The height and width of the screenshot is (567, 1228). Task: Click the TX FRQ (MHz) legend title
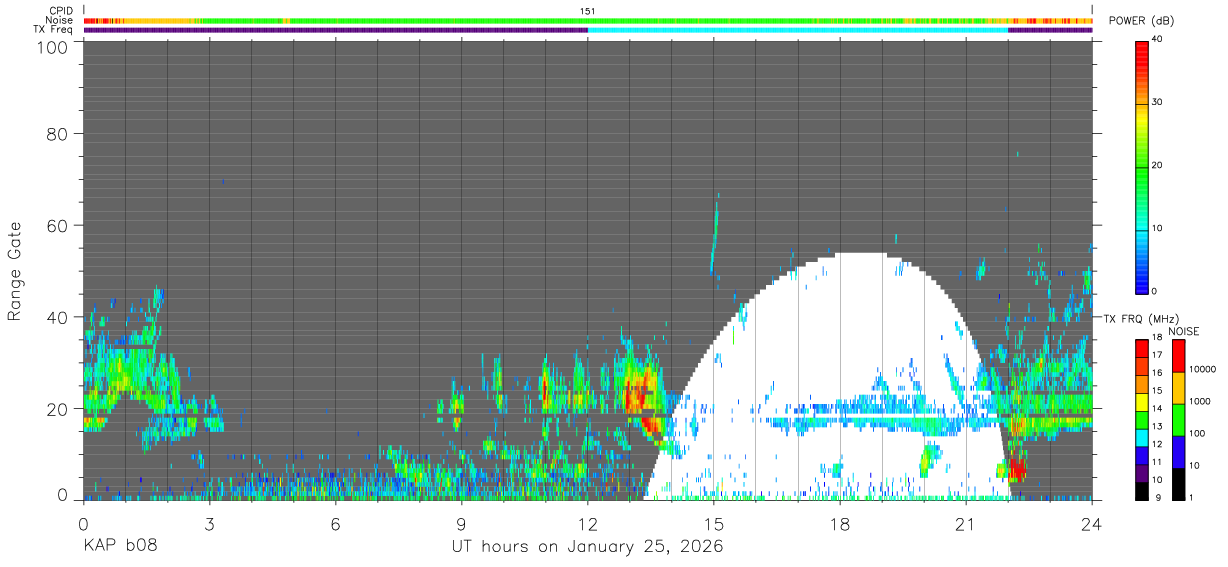point(1139,318)
